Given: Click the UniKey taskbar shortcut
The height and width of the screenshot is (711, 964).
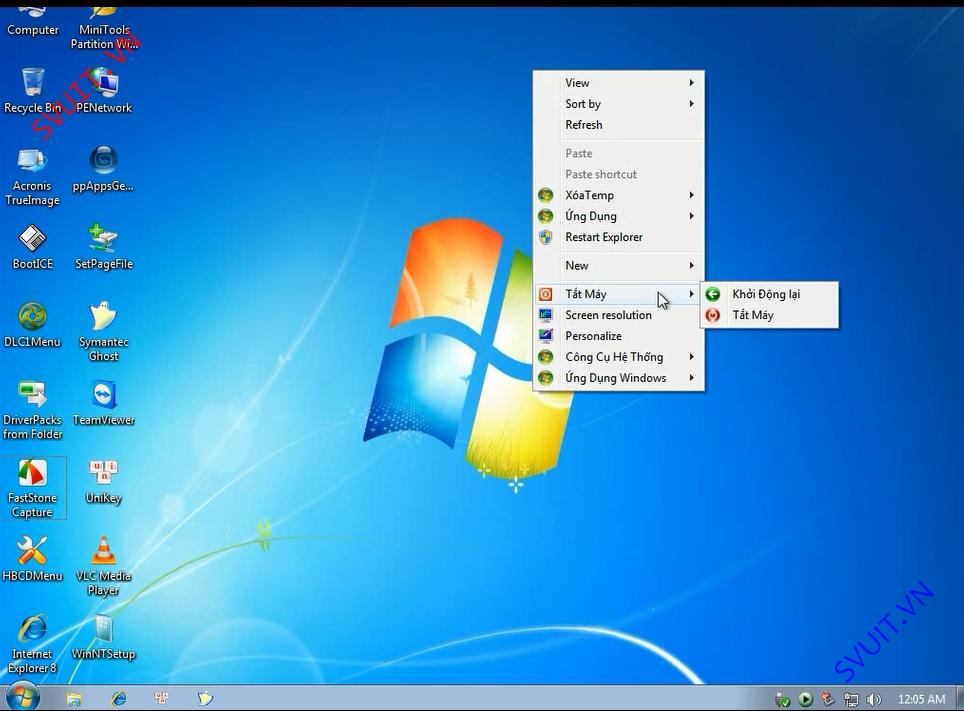Looking at the screenshot, I should coord(162,698).
